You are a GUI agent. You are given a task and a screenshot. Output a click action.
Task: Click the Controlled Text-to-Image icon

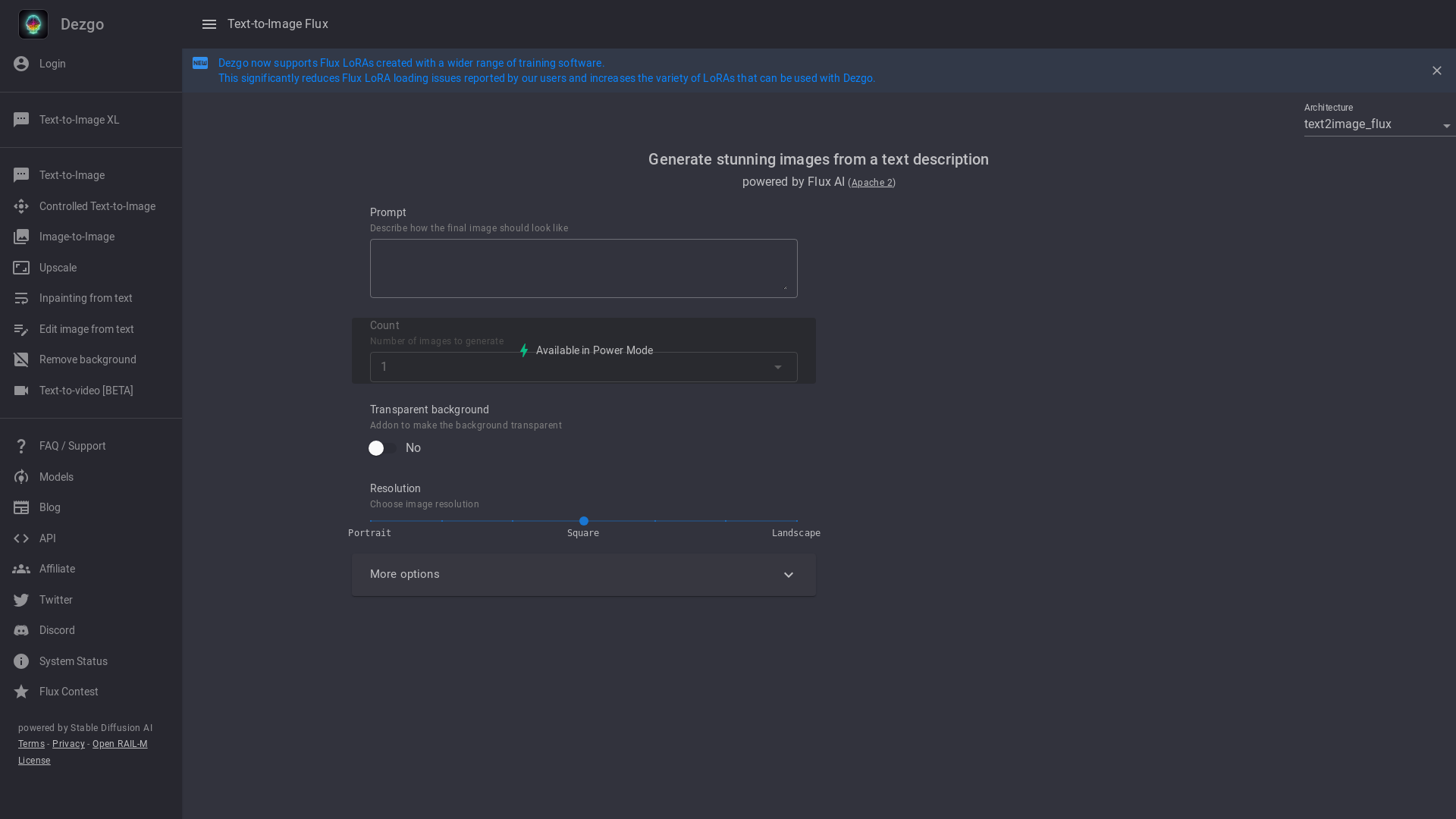tap(21, 206)
